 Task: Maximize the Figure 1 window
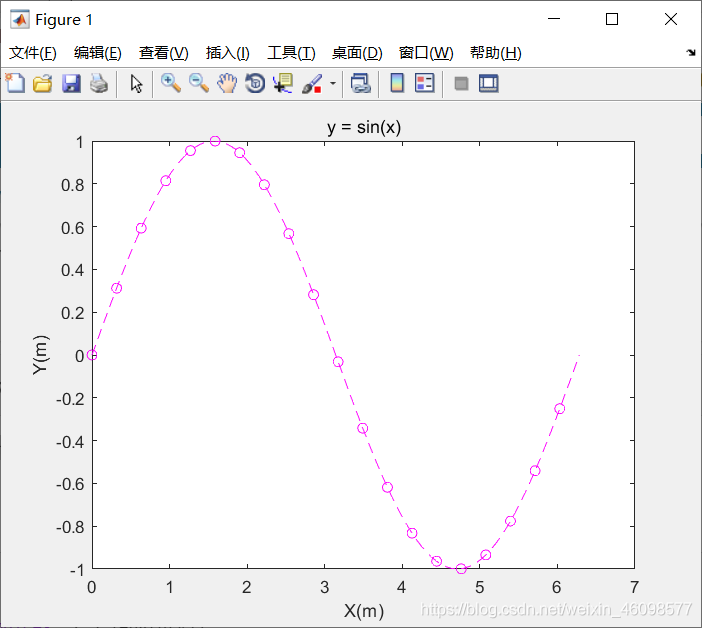pos(612,19)
